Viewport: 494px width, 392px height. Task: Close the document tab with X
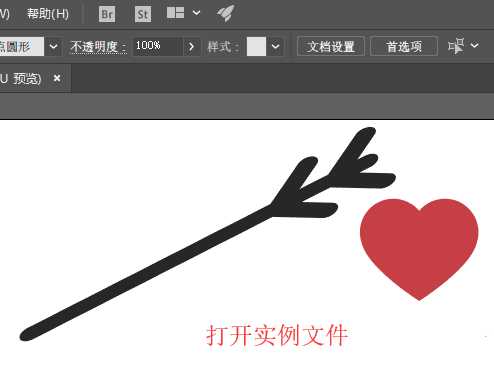(x=57, y=79)
